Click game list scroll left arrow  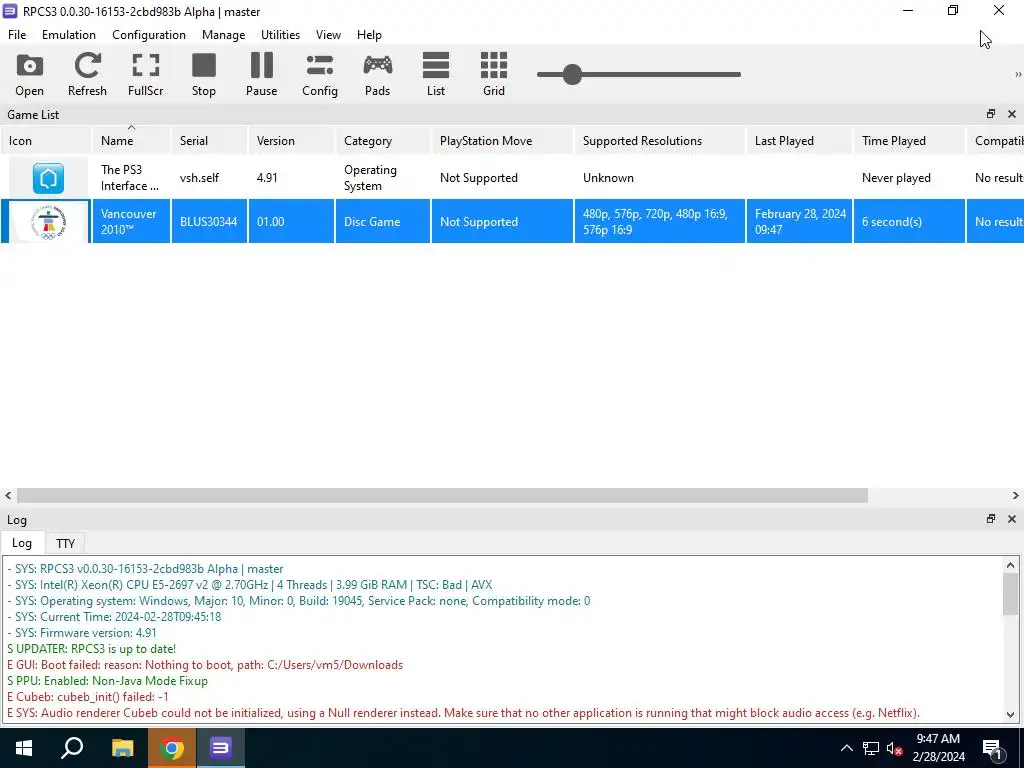8,496
